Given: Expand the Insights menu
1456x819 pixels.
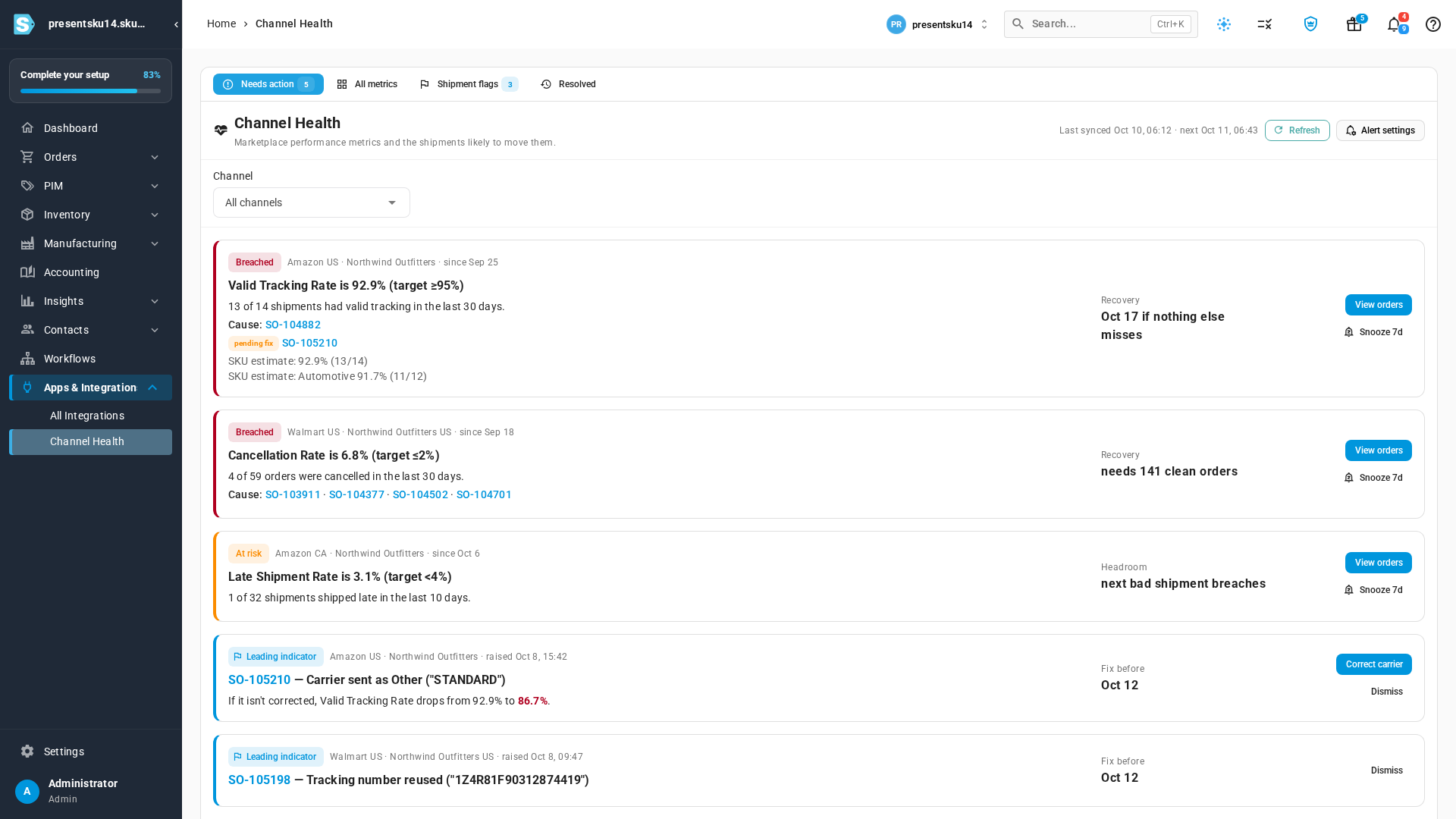Looking at the screenshot, I should pos(90,301).
